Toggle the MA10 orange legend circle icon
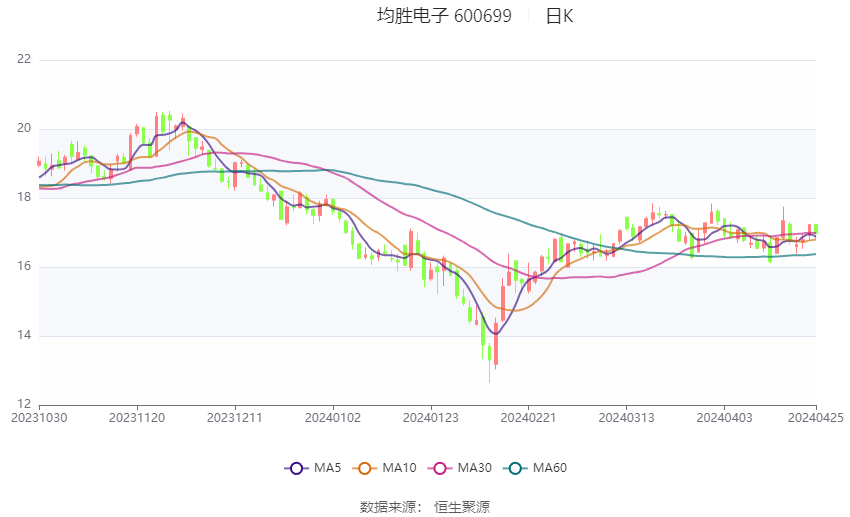The image size is (850, 517). tap(364, 468)
